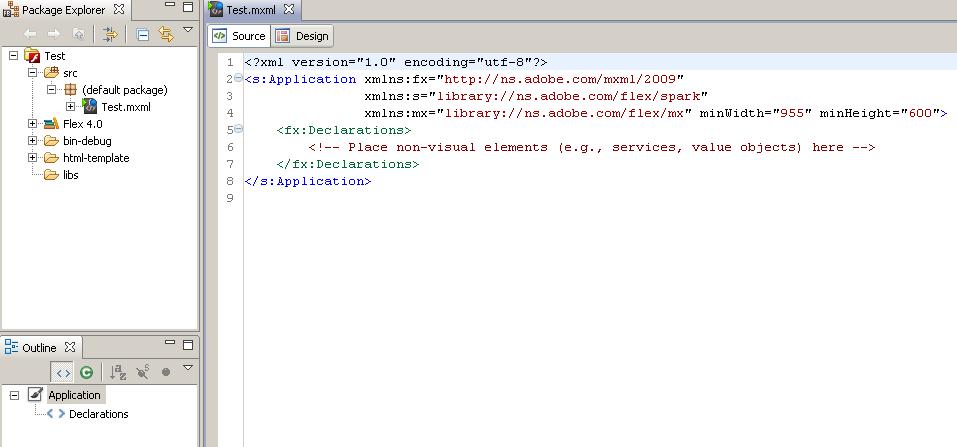Minimize the Outline panel
The image size is (957, 447).
(170, 342)
